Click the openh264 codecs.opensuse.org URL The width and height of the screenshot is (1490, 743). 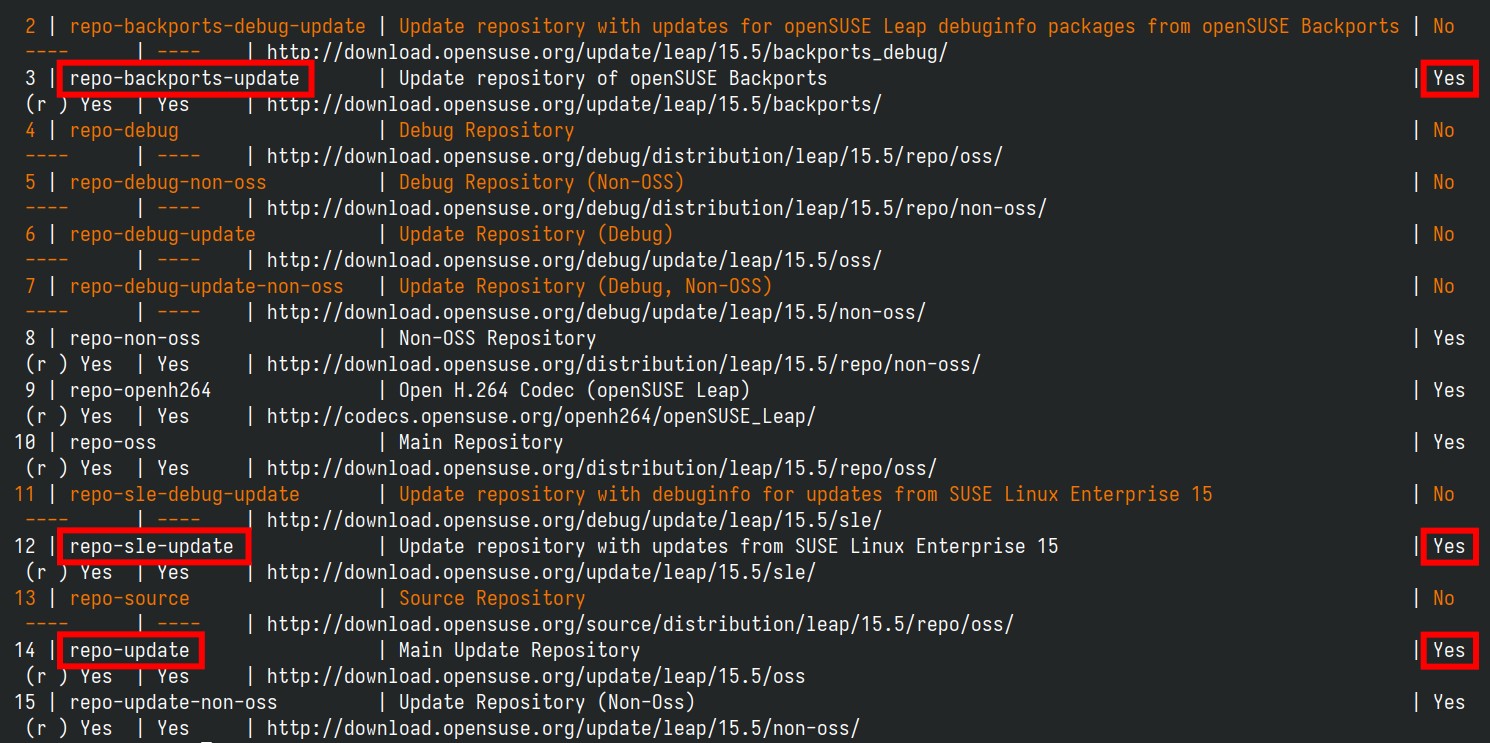coord(541,416)
